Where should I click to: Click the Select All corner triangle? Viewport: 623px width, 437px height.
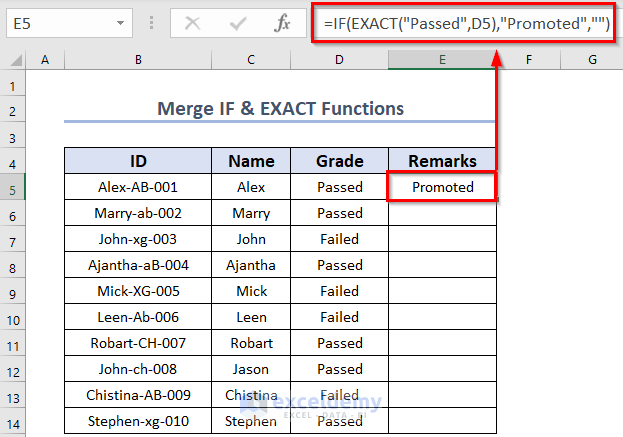point(14,61)
